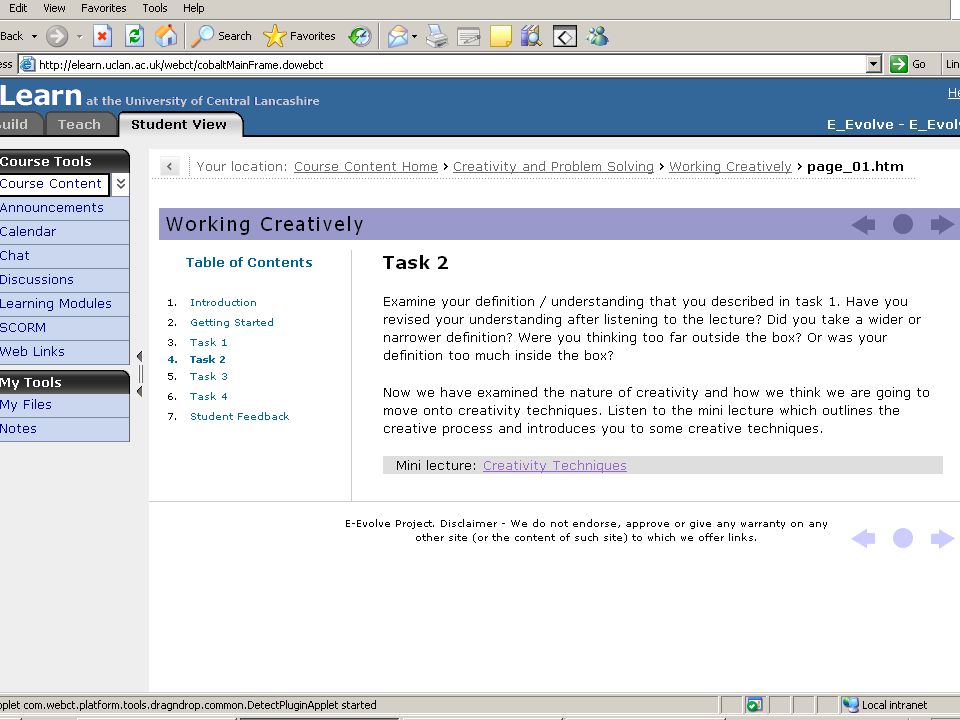
Task: Click the black diamond toolbar icon
Action: pyautogui.click(x=564, y=37)
